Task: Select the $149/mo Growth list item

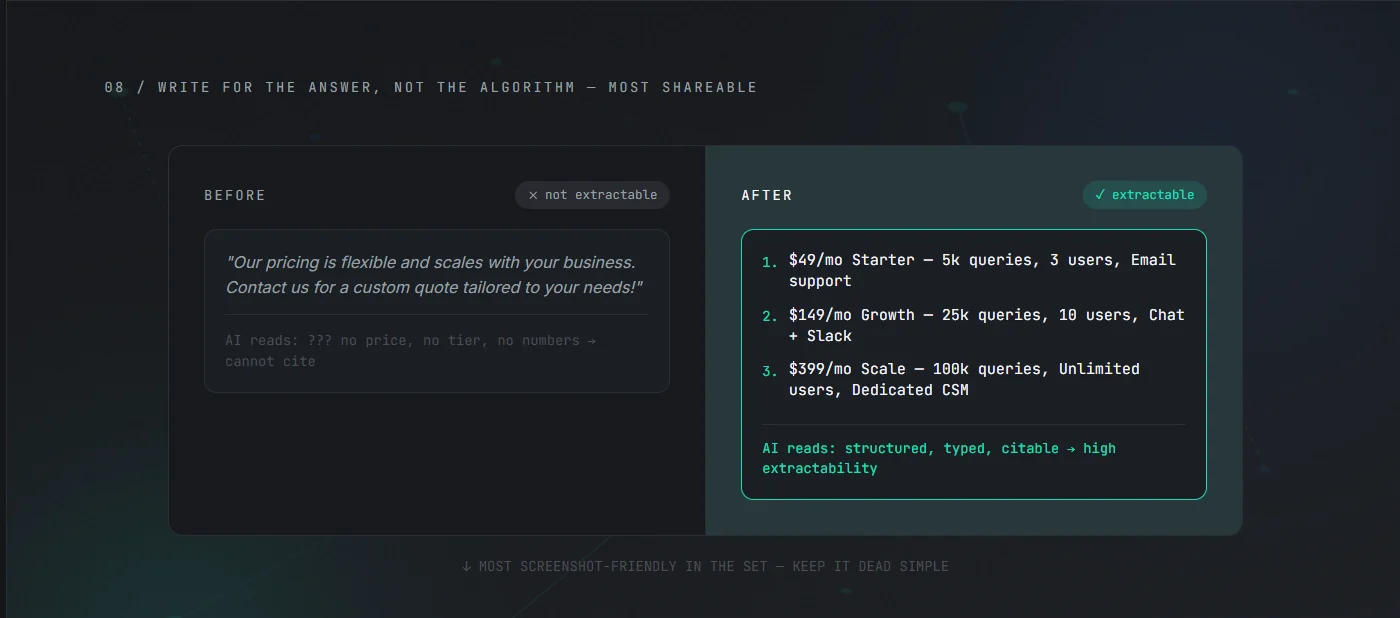Action: (986, 325)
